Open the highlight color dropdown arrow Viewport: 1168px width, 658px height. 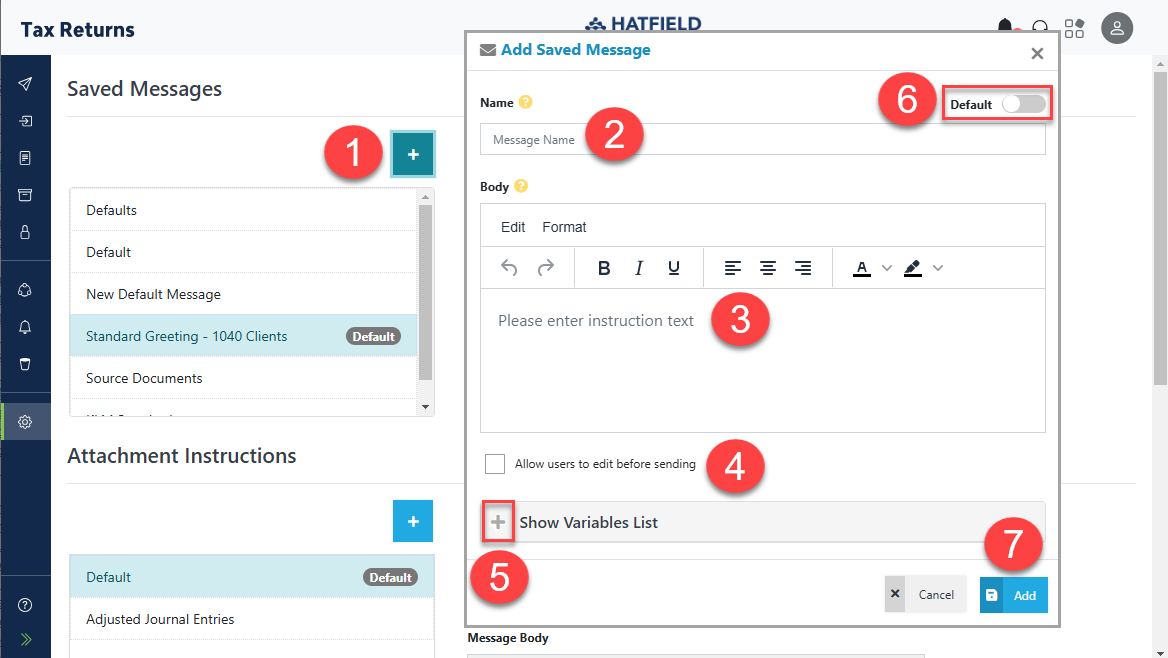937,268
